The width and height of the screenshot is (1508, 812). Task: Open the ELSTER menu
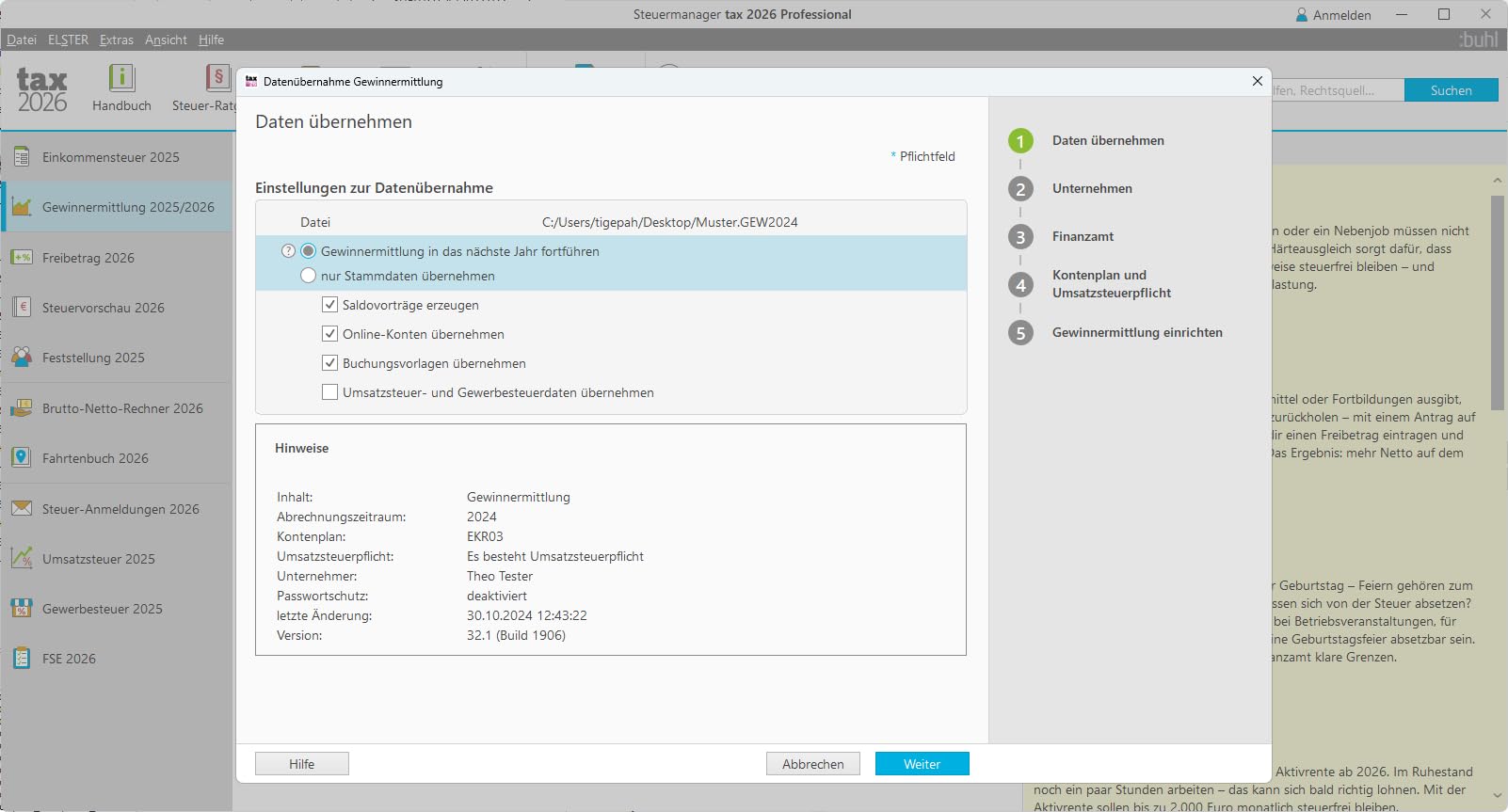68,40
